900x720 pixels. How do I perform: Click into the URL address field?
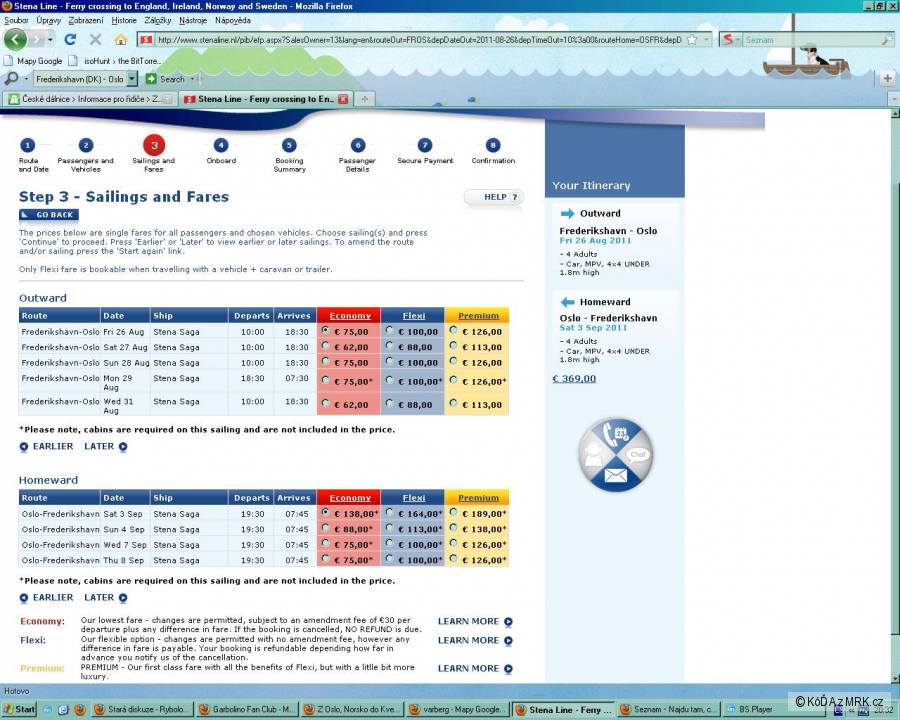[419, 40]
